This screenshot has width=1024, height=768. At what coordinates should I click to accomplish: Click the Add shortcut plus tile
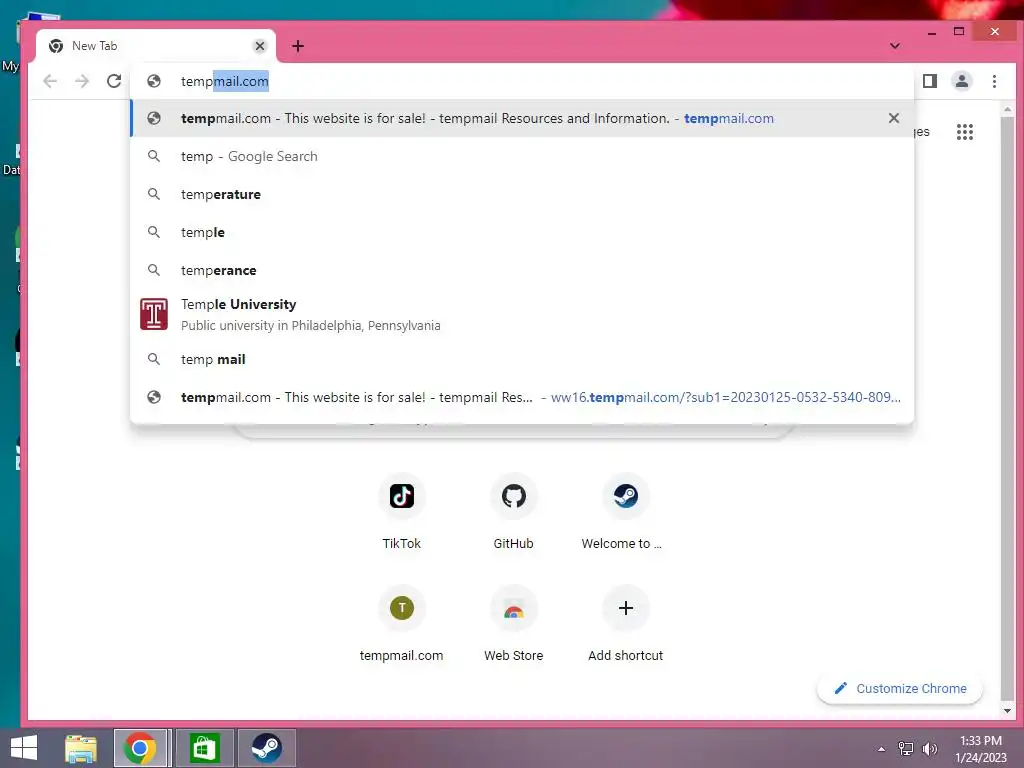coord(626,623)
